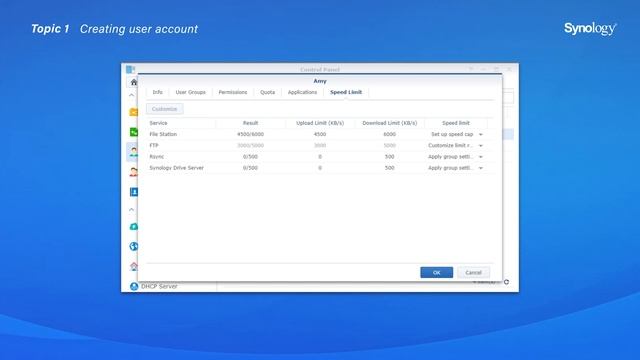
Task: Click the refresh icon in Control Panel
Action: [x=507, y=282]
